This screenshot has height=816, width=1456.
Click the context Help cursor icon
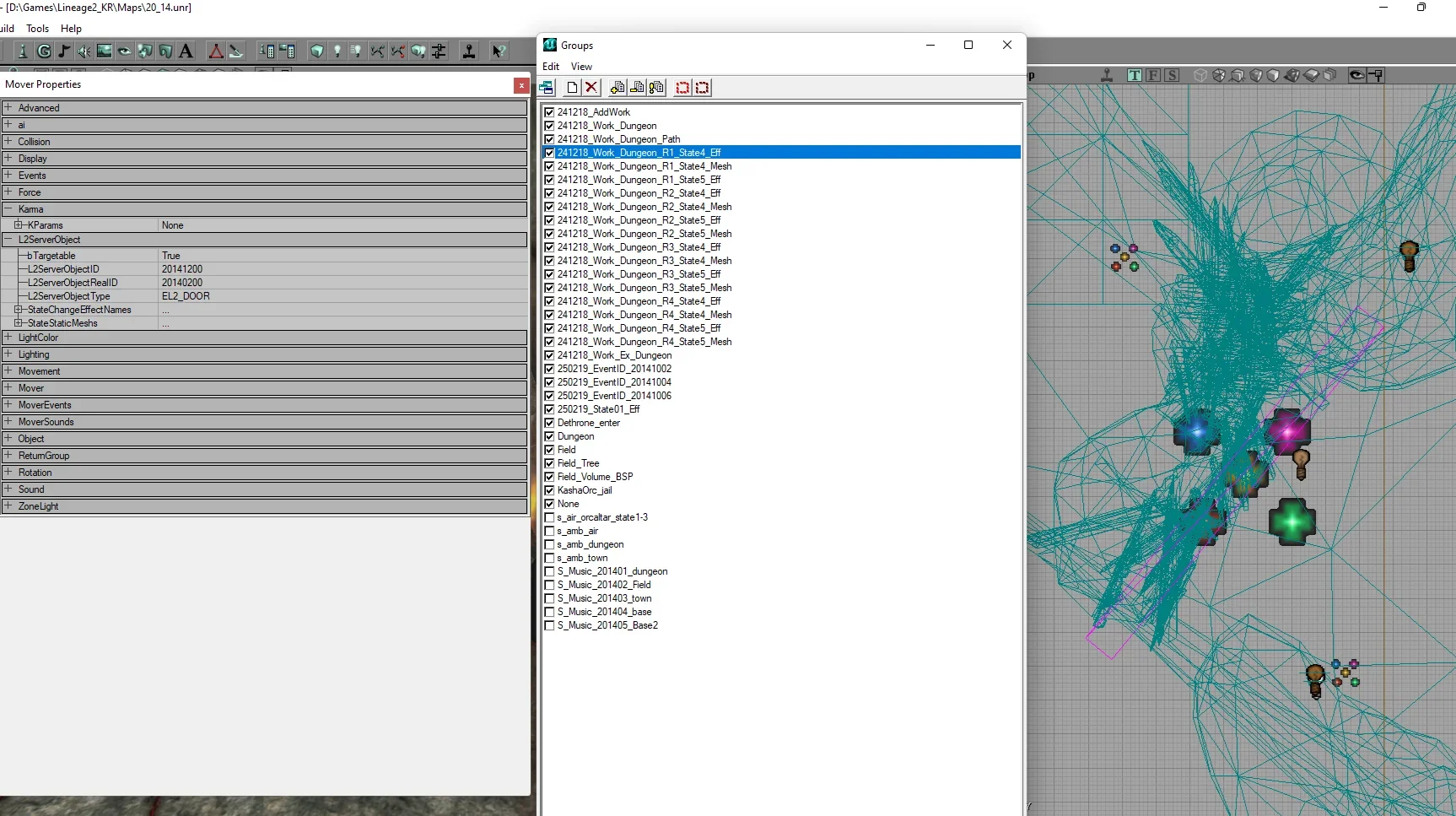499,51
